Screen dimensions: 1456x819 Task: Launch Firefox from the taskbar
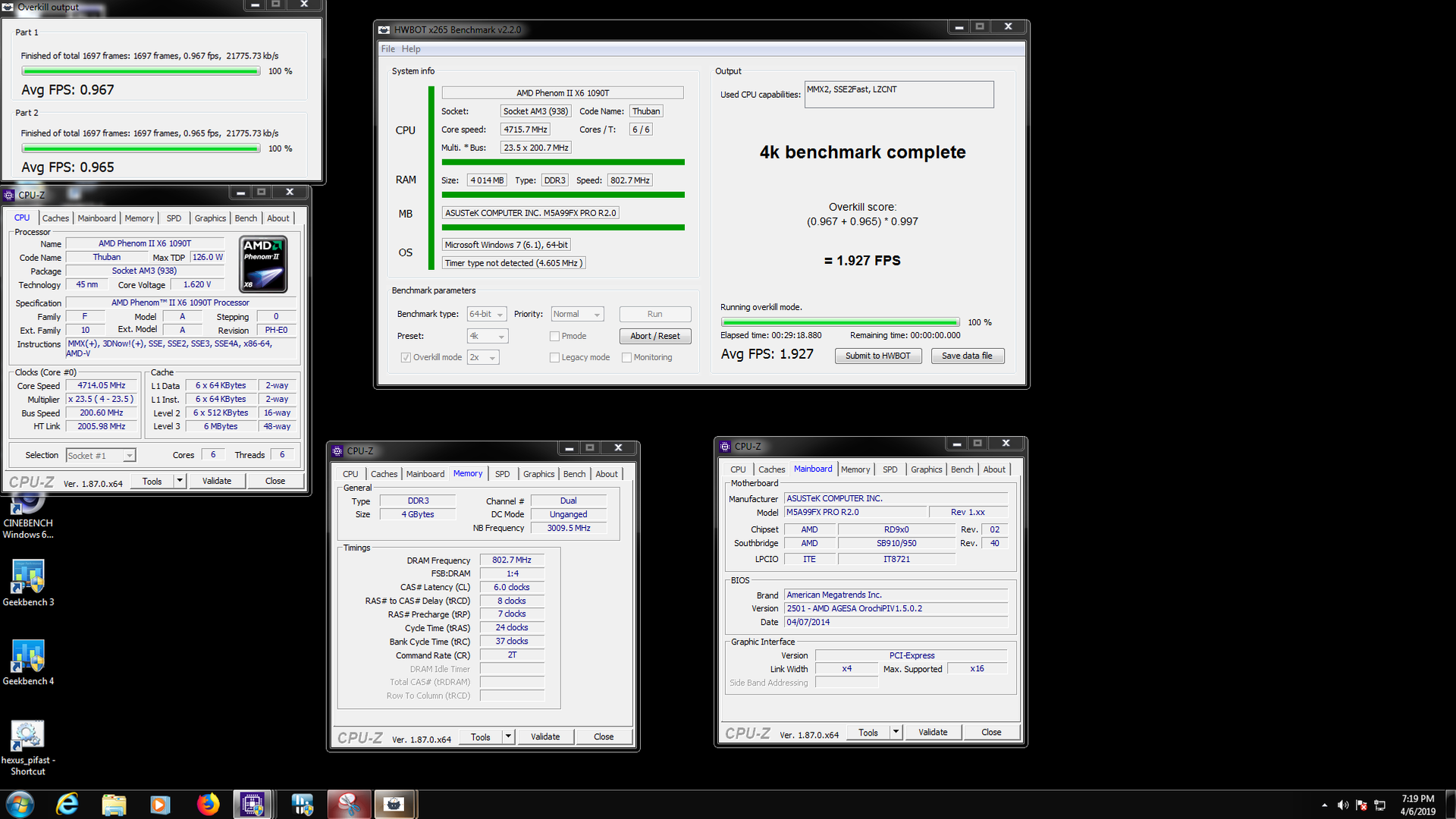pyautogui.click(x=208, y=804)
